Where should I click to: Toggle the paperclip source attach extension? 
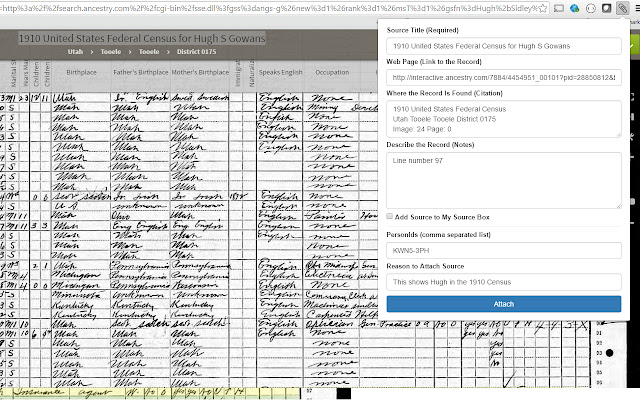click(x=622, y=8)
